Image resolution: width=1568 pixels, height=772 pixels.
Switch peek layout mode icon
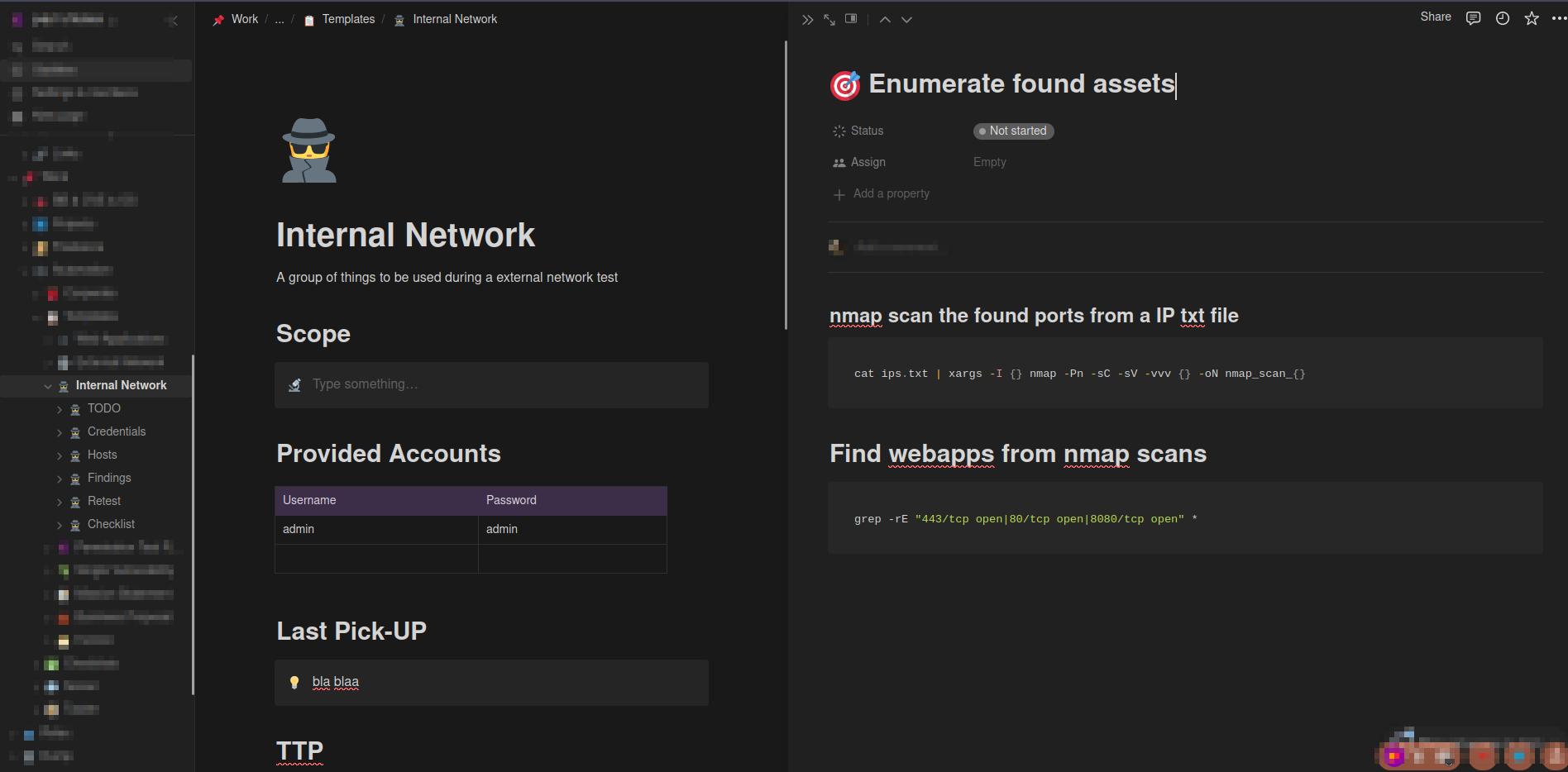[851, 19]
